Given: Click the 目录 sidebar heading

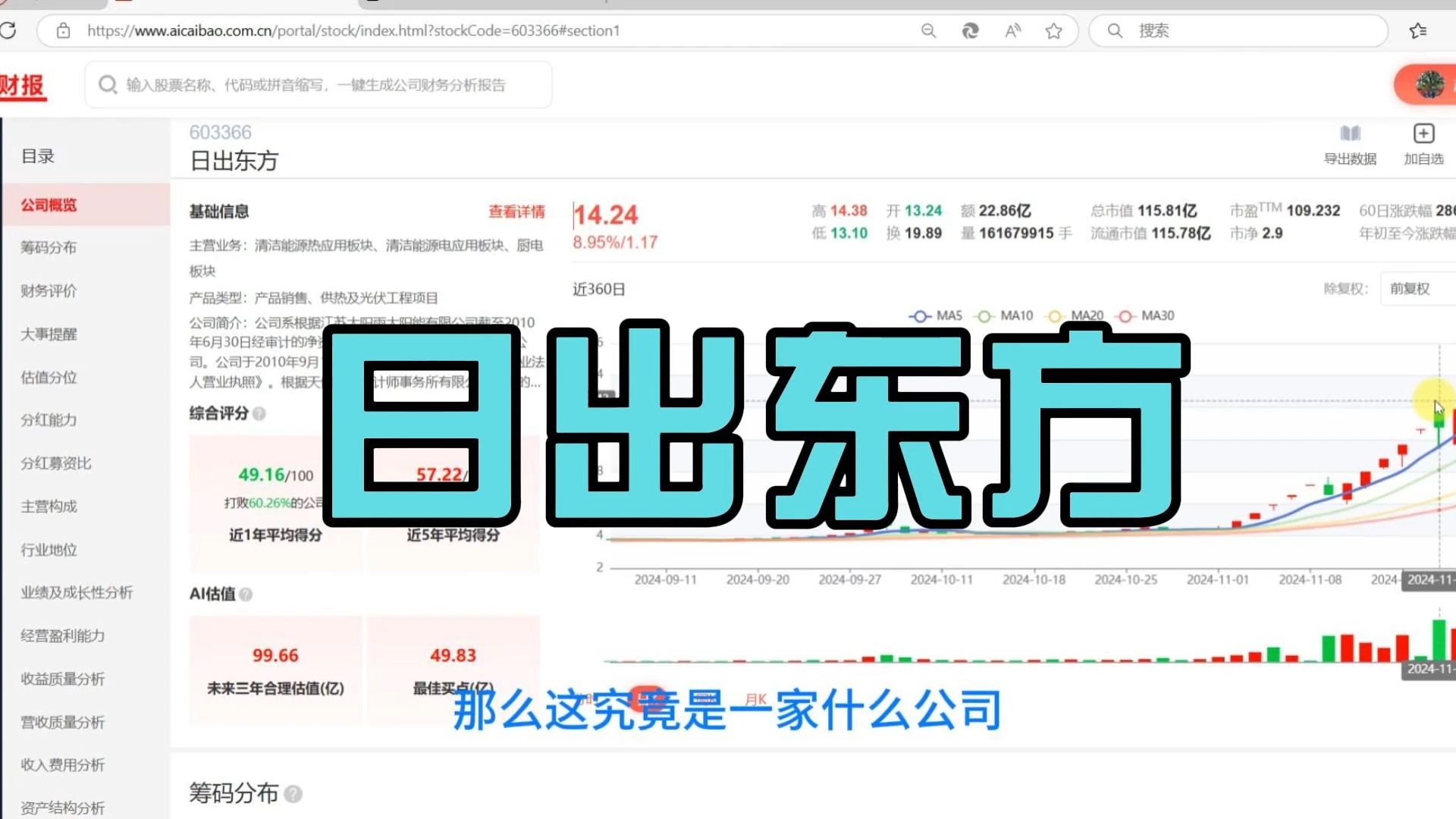Looking at the screenshot, I should pyautogui.click(x=38, y=156).
